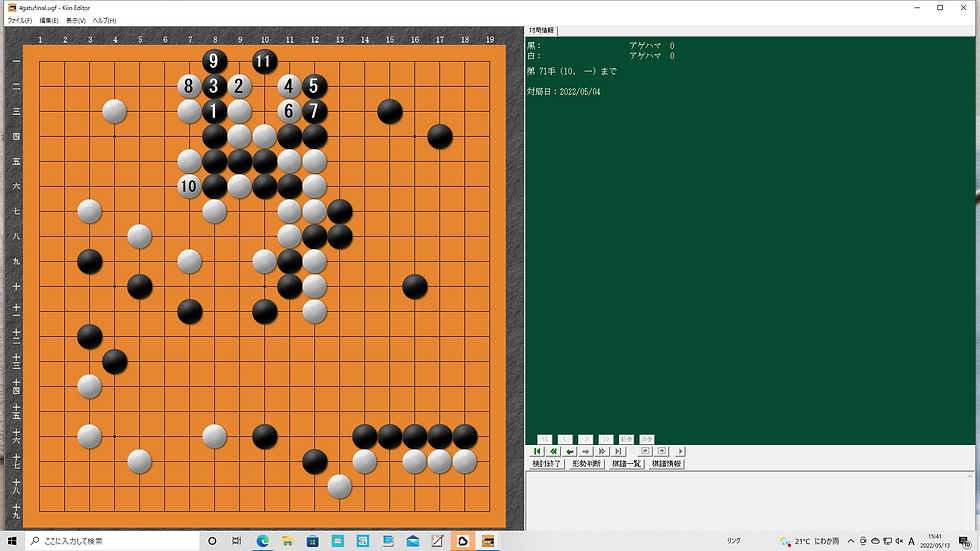This screenshot has width=980, height=551.
Task: Click the 検討終了 button
Action: pyautogui.click(x=546, y=464)
